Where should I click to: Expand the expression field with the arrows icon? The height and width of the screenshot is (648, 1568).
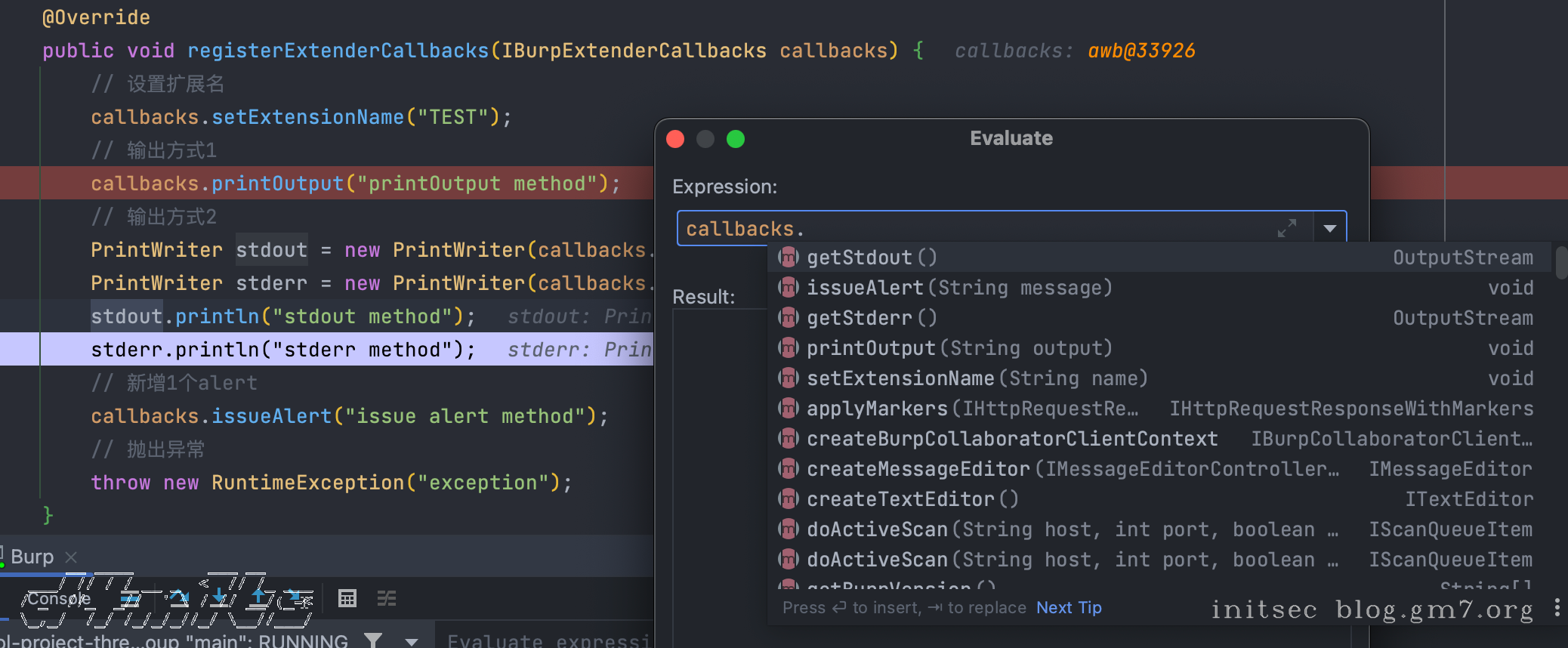1287,228
